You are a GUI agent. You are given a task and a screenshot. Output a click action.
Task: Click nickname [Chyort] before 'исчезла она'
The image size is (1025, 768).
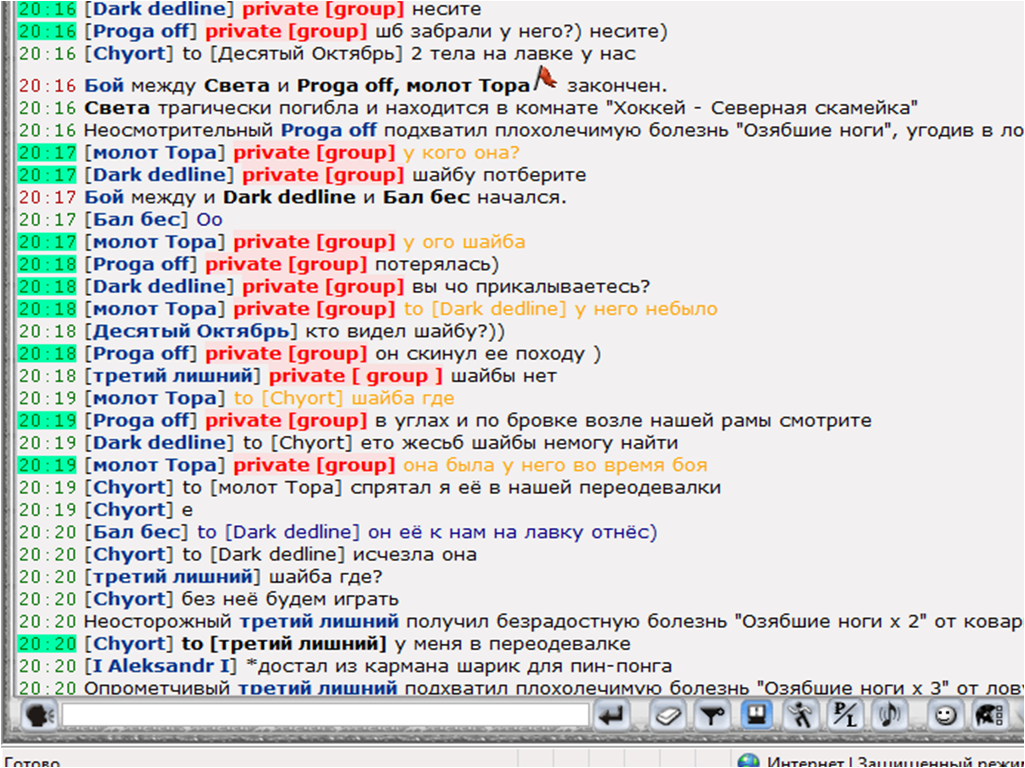129,554
